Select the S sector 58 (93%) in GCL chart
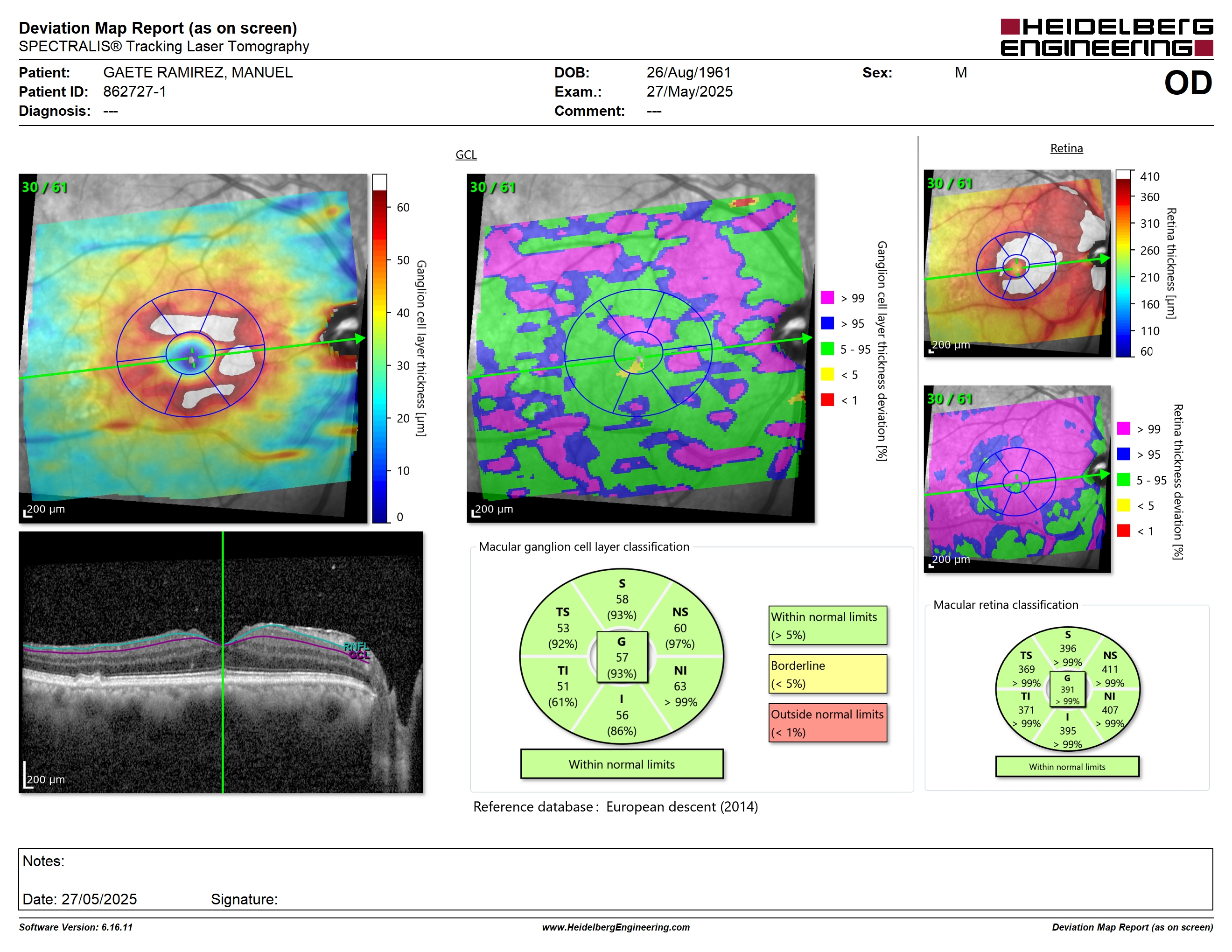Image resolution: width=1232 pixels, height=952 pixels. pos(622,599)
